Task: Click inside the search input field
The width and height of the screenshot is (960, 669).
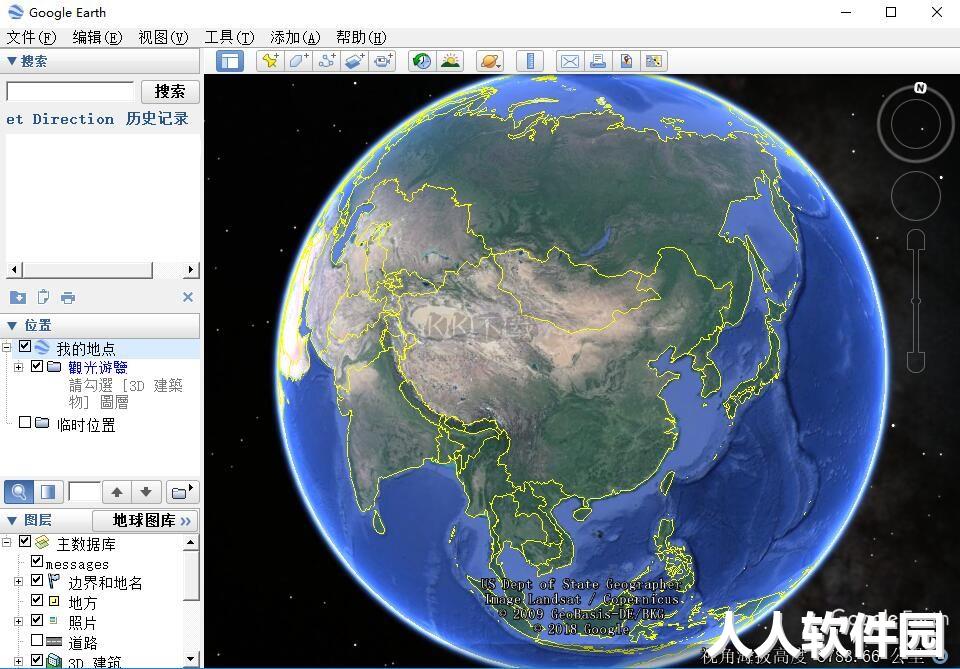Action: [x=70, y=91]
